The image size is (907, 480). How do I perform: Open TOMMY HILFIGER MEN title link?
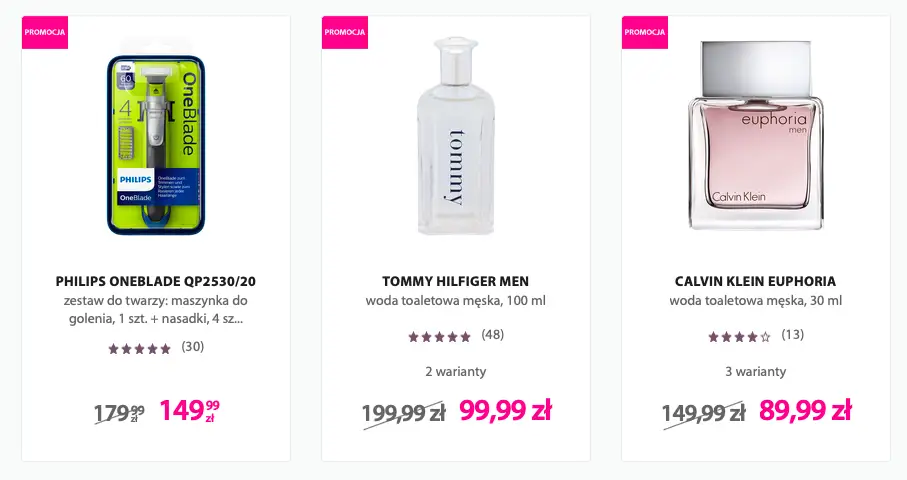(455, 281)
